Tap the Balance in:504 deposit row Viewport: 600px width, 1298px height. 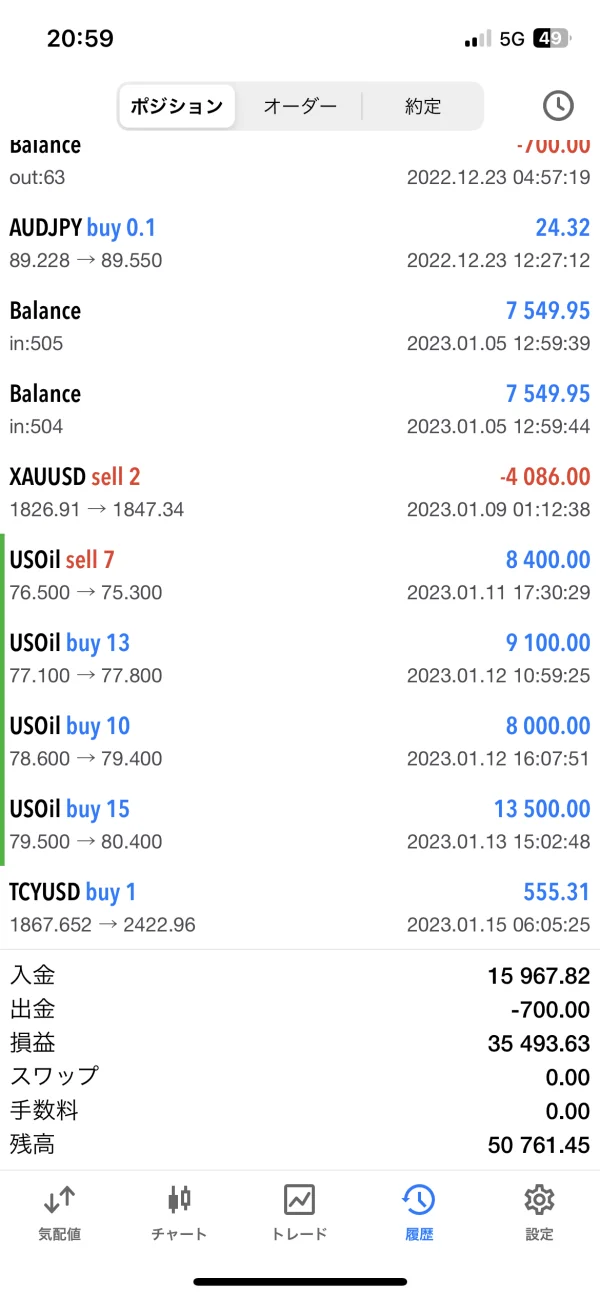tap(300, 410)
